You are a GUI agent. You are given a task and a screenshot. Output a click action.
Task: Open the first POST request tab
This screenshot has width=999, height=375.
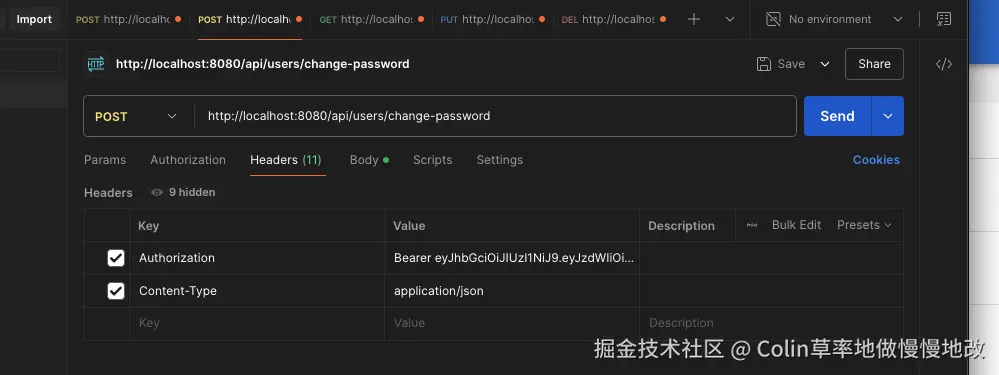click(128, 20)
